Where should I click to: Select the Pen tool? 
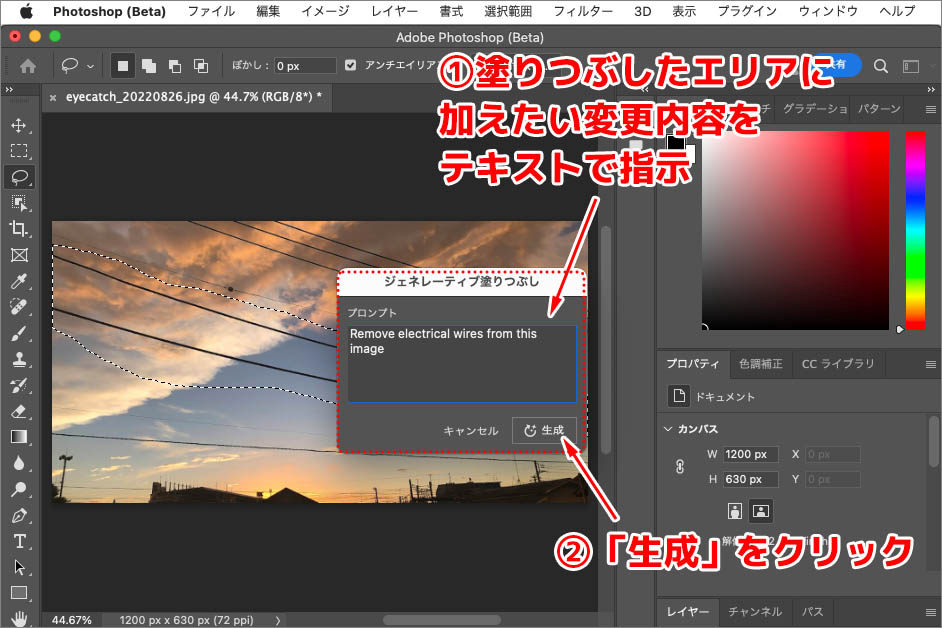pos(19,515)
